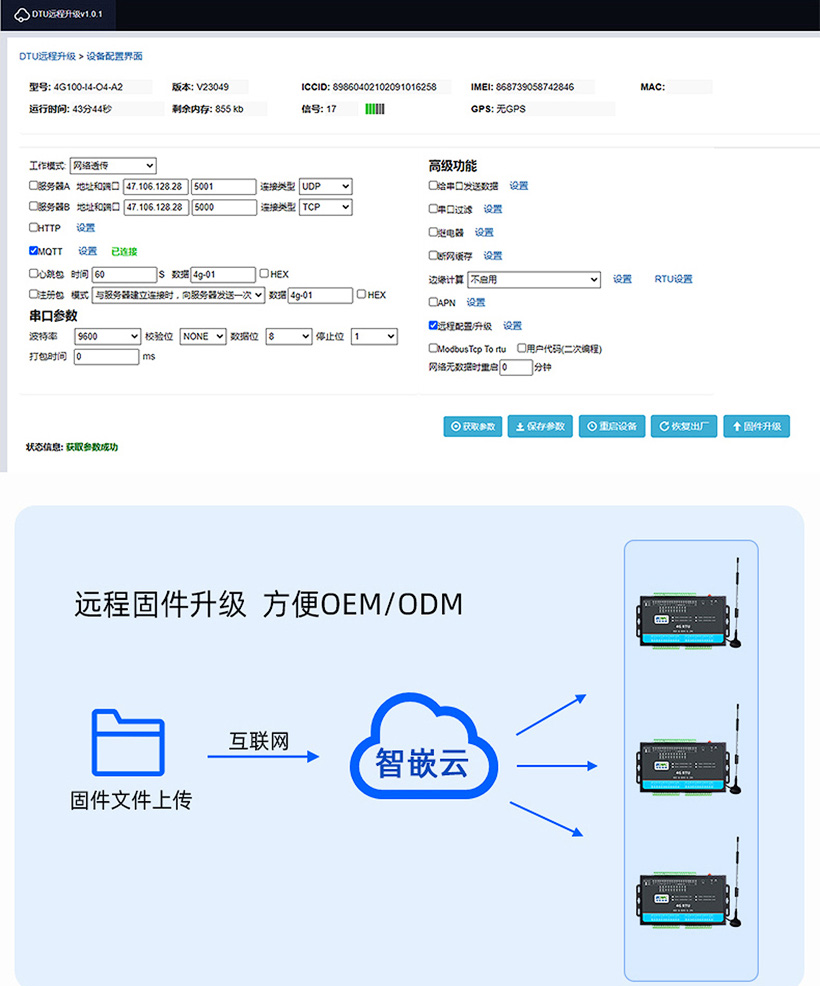The height and width of the screenshot is (986, 820).
Task: Click the signal strength bars indicator
Action: (x=374, y=109)
